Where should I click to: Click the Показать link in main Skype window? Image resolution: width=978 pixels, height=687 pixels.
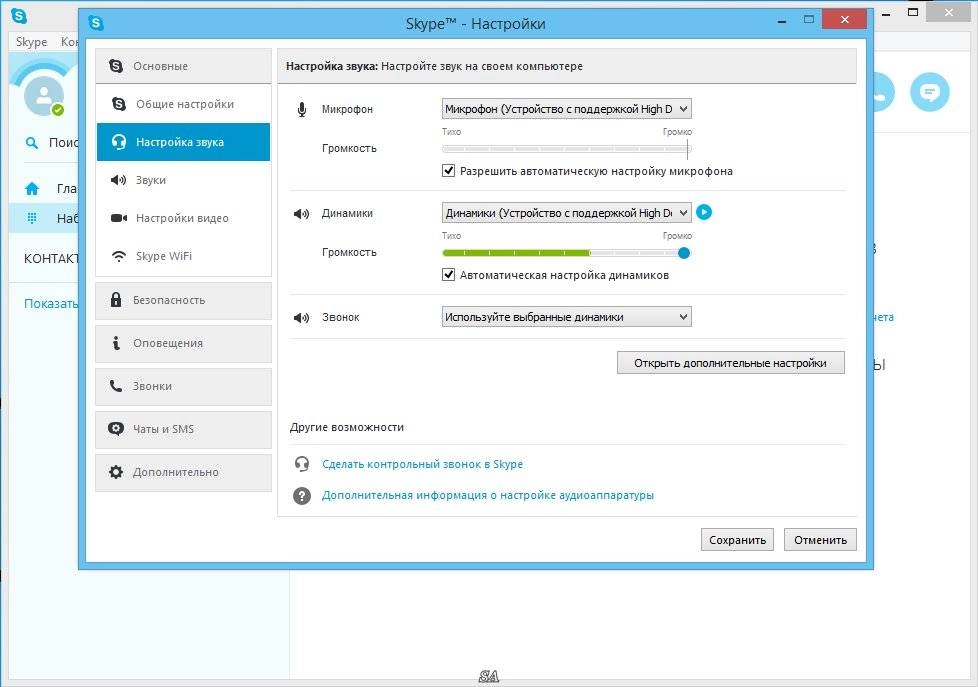point(51,304)
